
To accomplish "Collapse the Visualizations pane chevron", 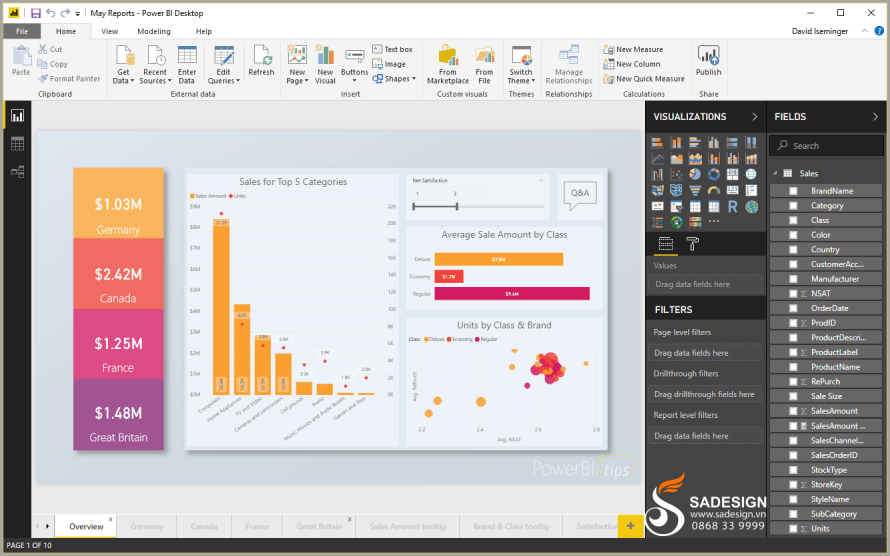I will (754, 117).
